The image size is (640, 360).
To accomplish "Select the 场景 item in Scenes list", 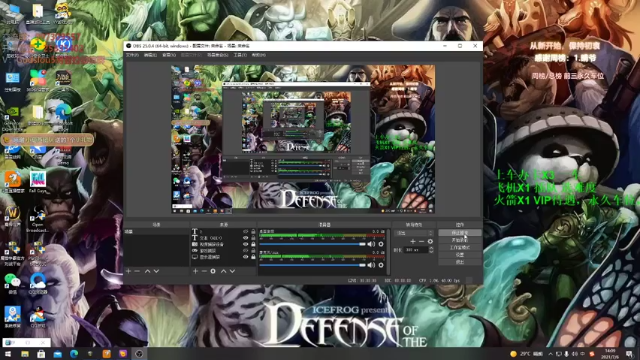I will 157,231.
